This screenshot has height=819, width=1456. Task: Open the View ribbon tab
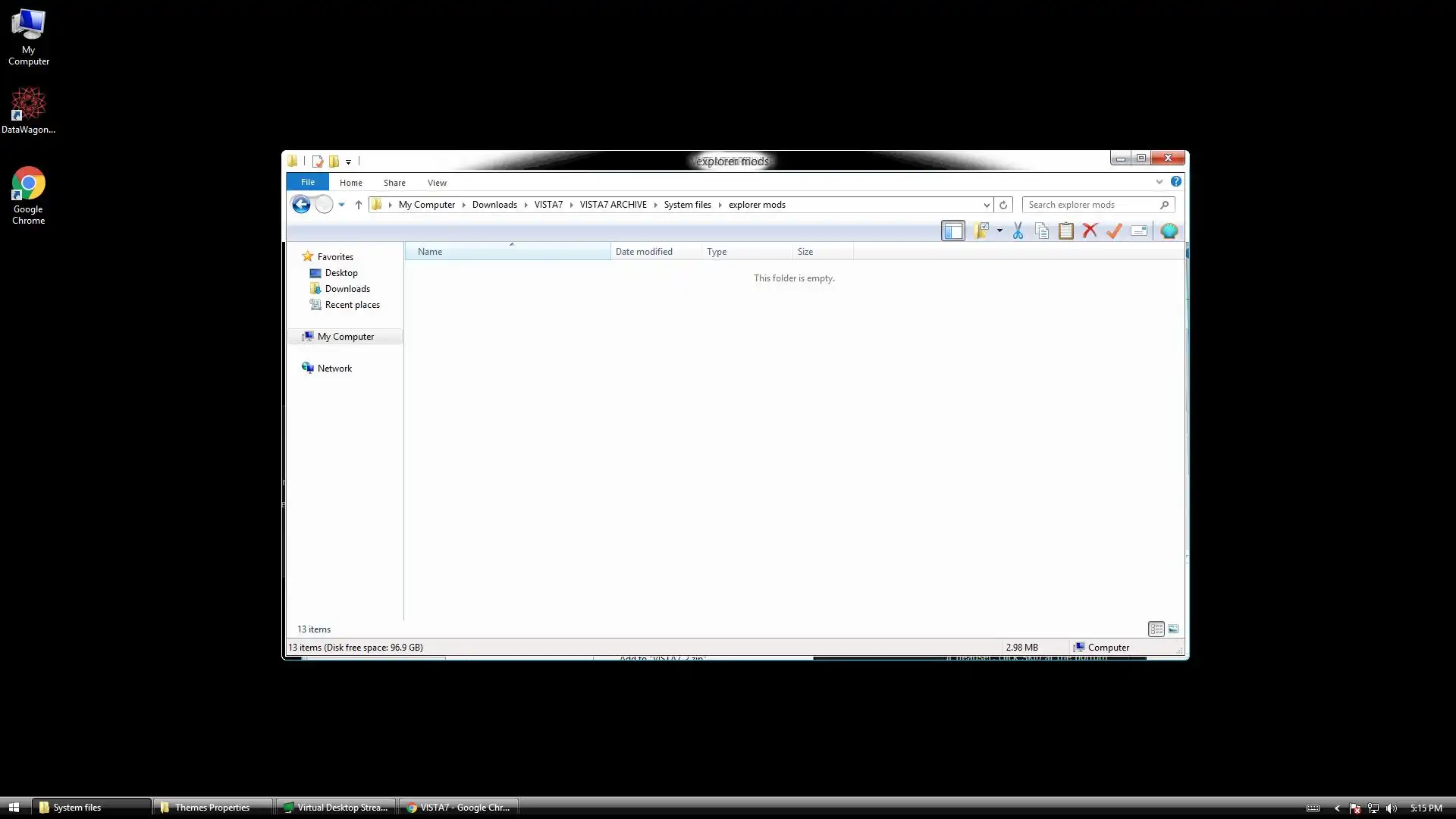pyautogui.click(x=437, y=183)
